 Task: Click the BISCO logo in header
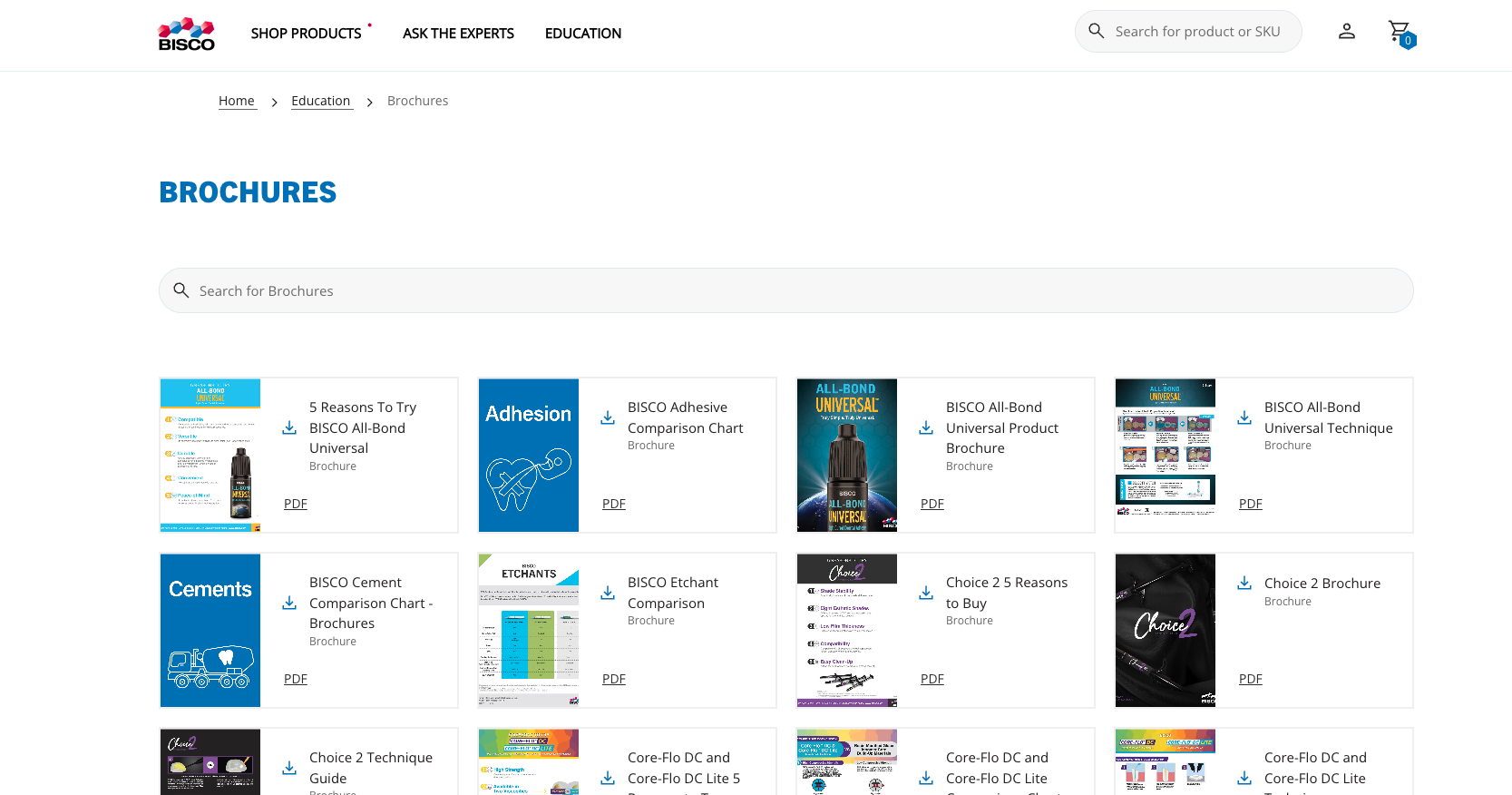(x=187, y=34)
